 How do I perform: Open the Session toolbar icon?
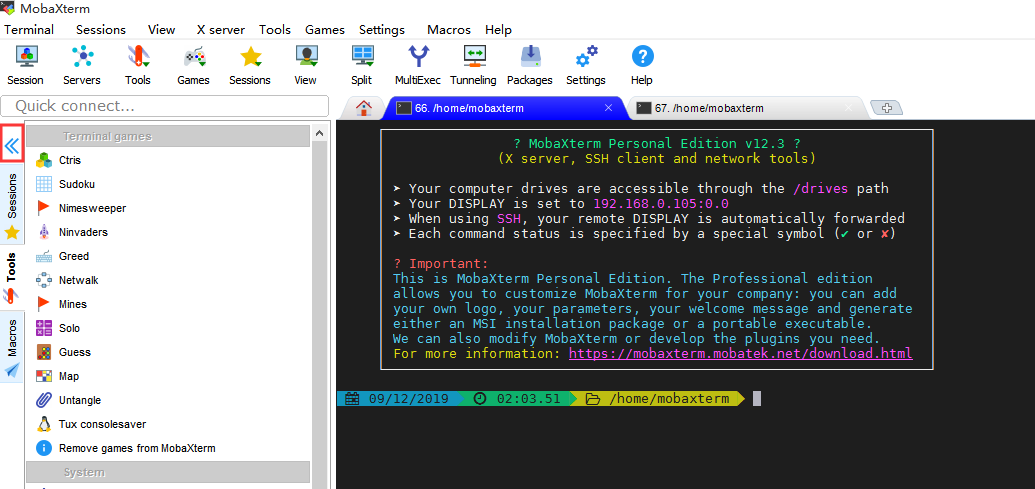pos(25,65)
